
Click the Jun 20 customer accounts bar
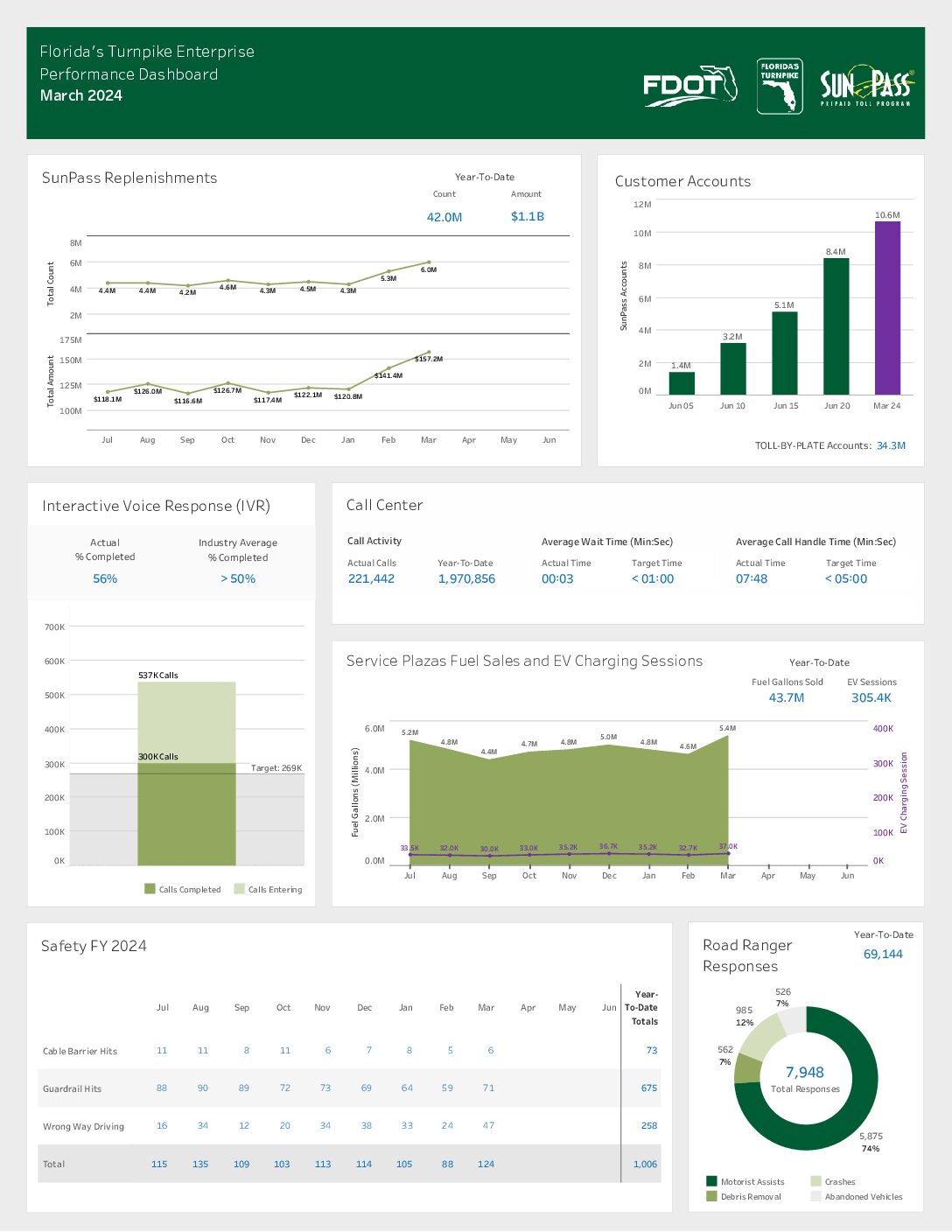(836, 326)
